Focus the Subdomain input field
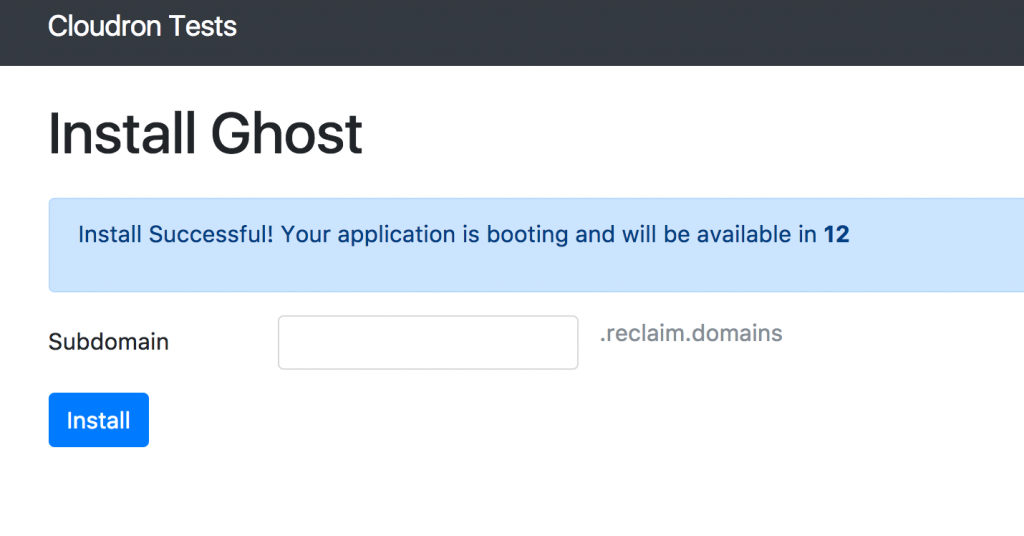The height and width of the screenshot is (536, 1024). click(428, 342)
